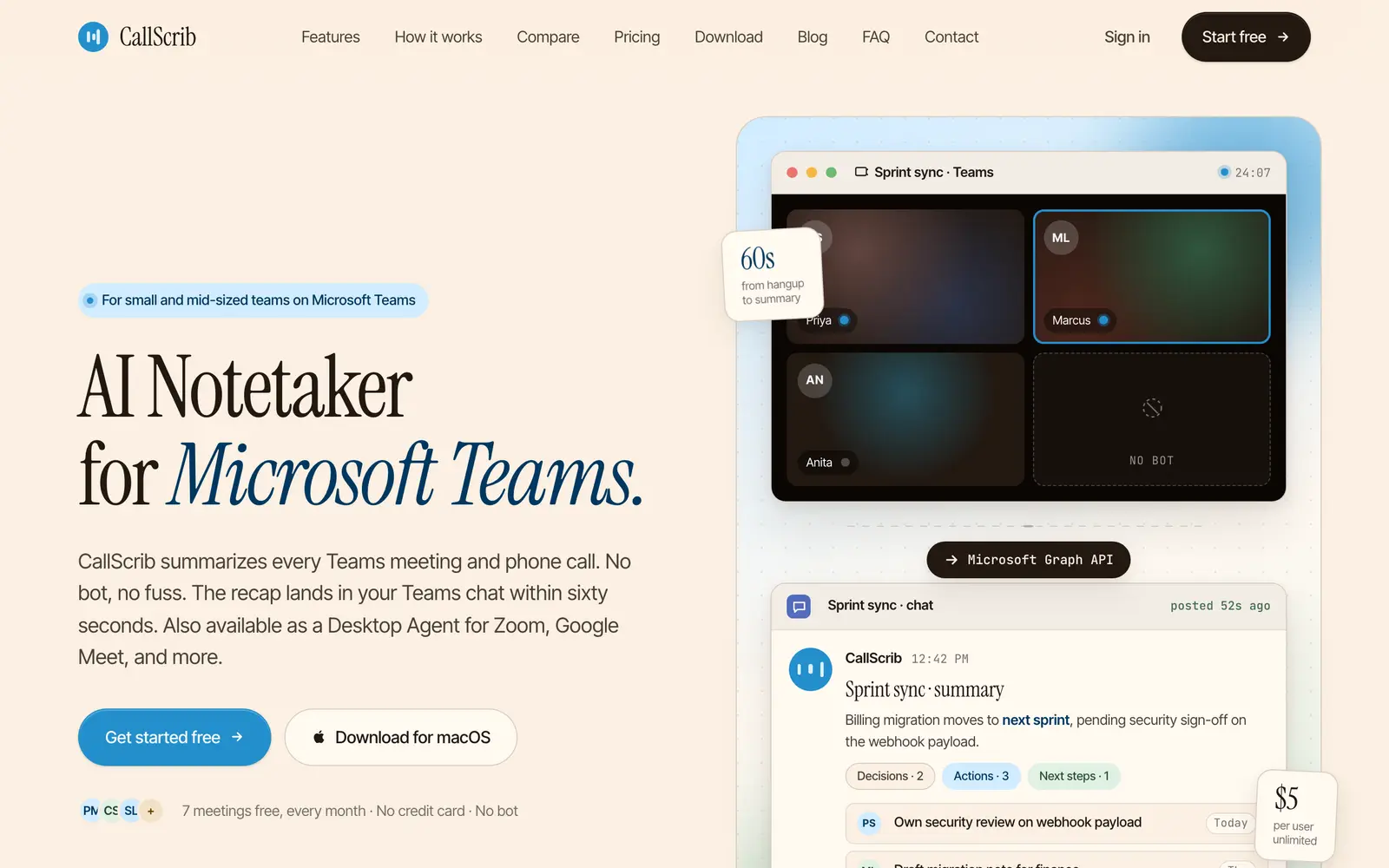Click the Today due tag
This screenshot has width=1389, height=868.
coord(1230,823)
